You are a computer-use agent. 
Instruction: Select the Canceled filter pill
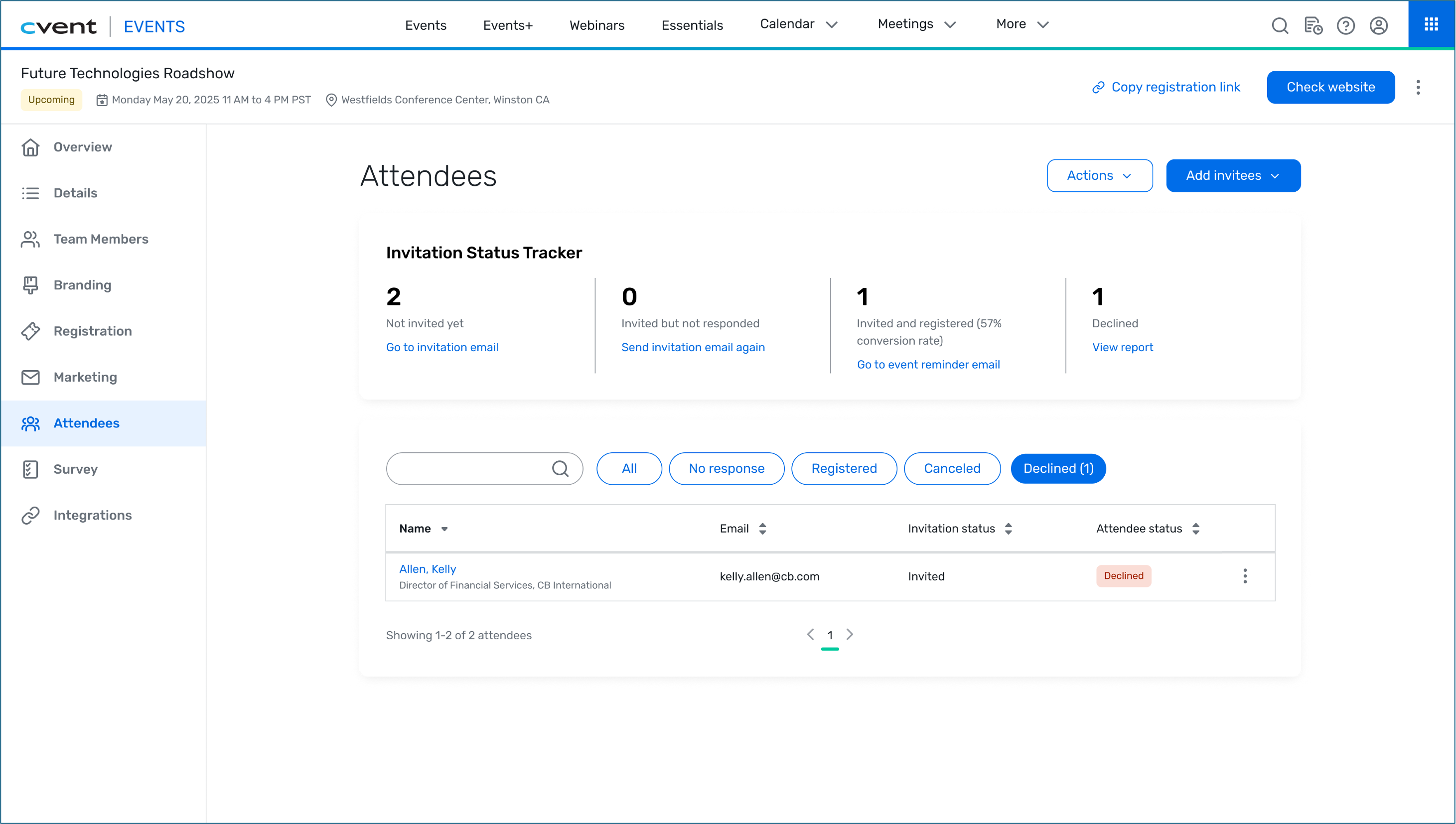click(x=951, y=469)
